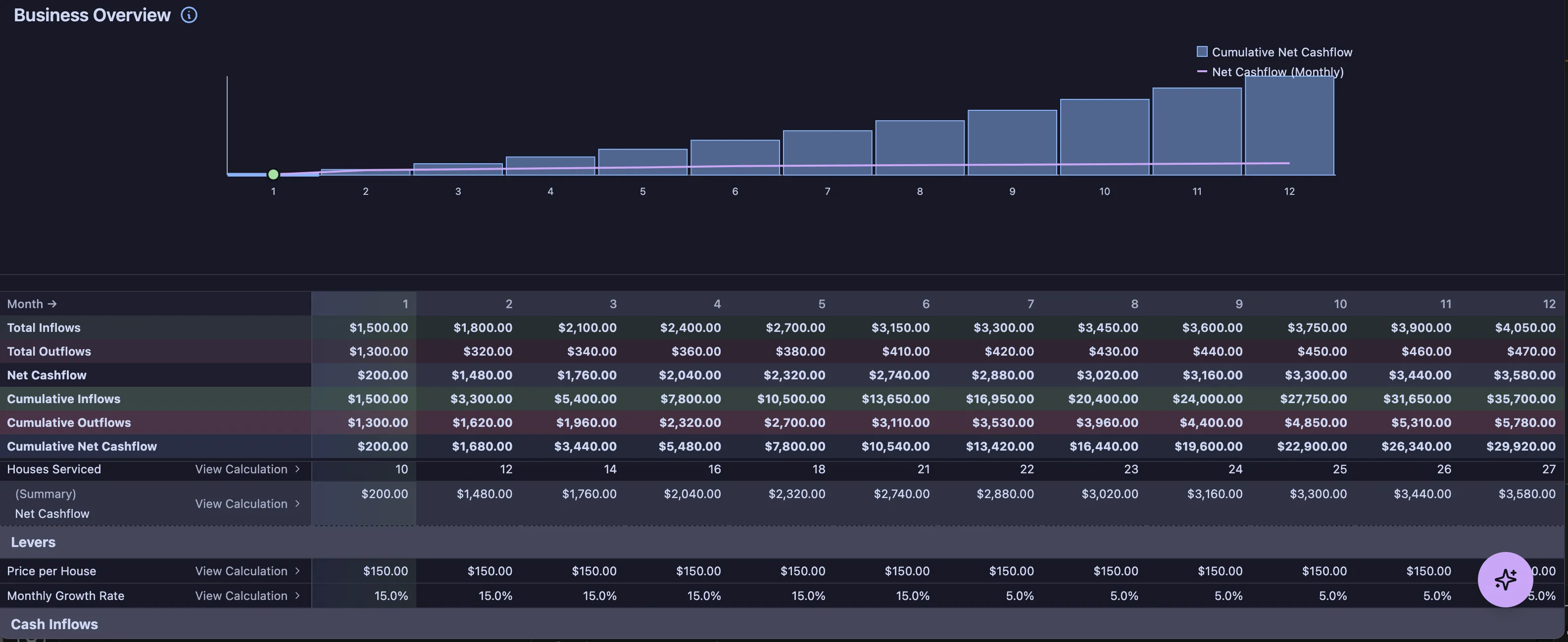Screen dimensions: 1568x642
Task: Click chevron beside Houses Serviced View Calculation
Action: 297,469
